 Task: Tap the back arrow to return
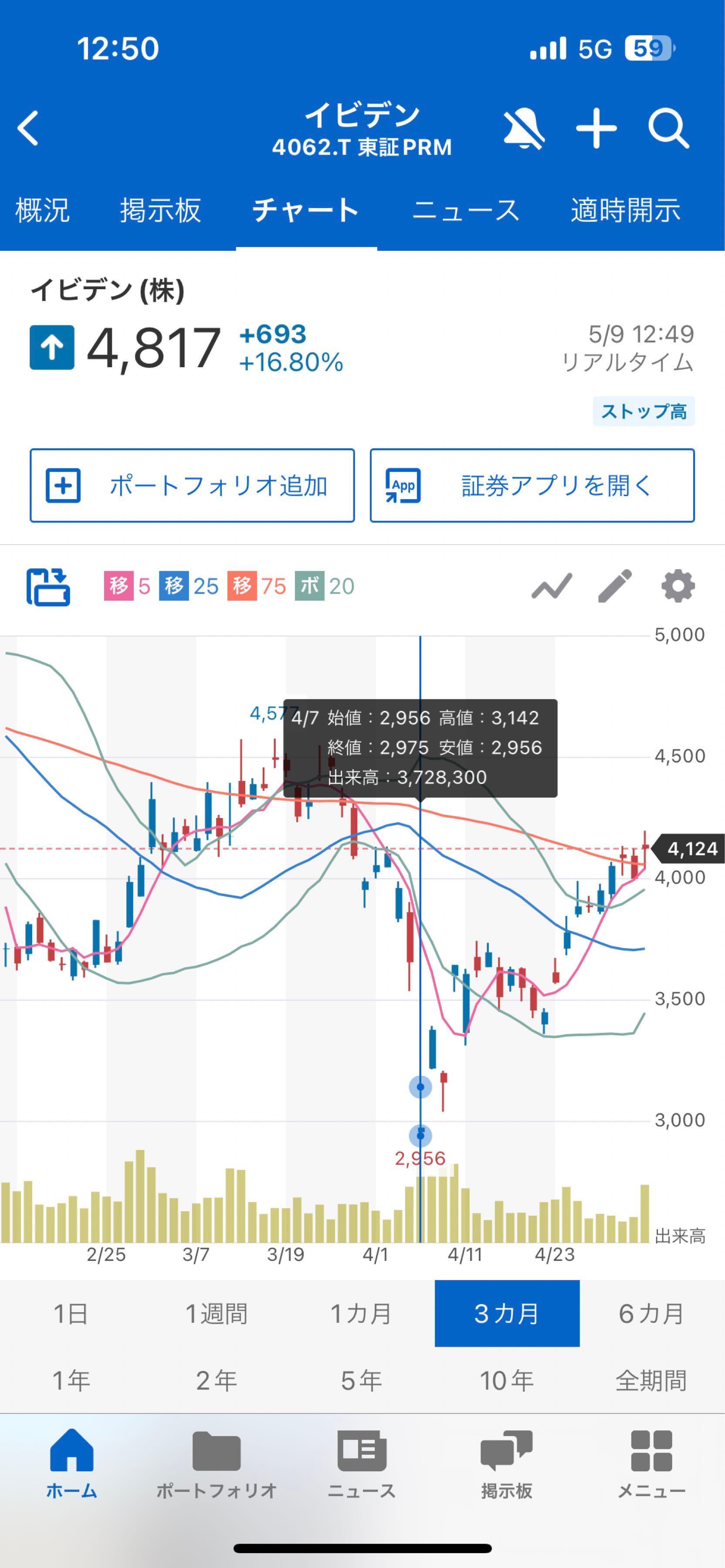[x=29, y=128]
